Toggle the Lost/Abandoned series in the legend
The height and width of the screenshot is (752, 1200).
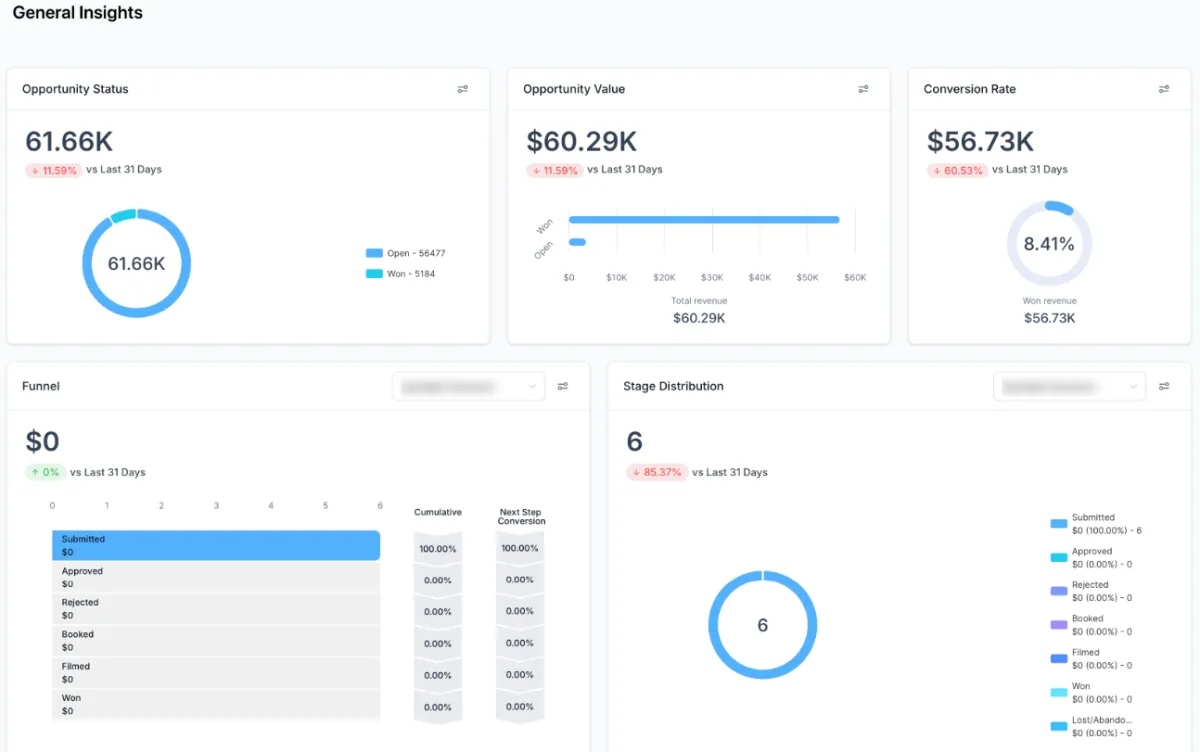click(1058, 726)
